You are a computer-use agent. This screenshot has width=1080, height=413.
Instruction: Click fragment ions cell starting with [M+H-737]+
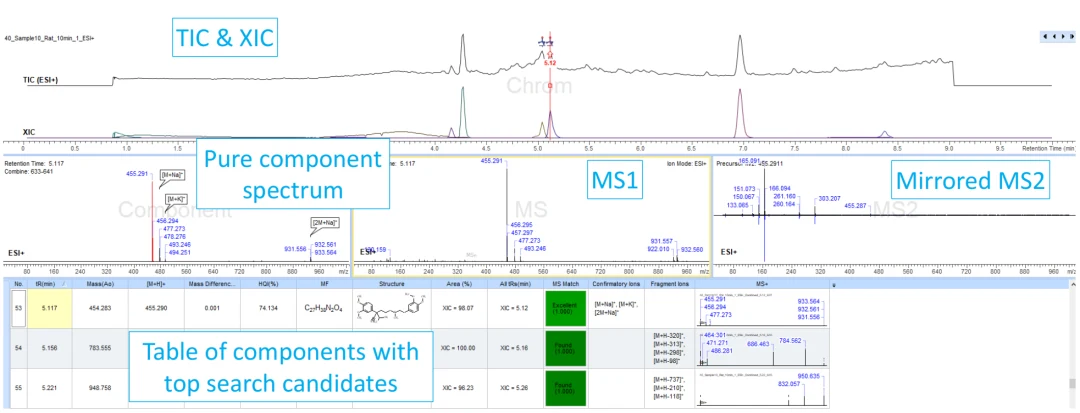pyautogui.click(x=669, y=388)
